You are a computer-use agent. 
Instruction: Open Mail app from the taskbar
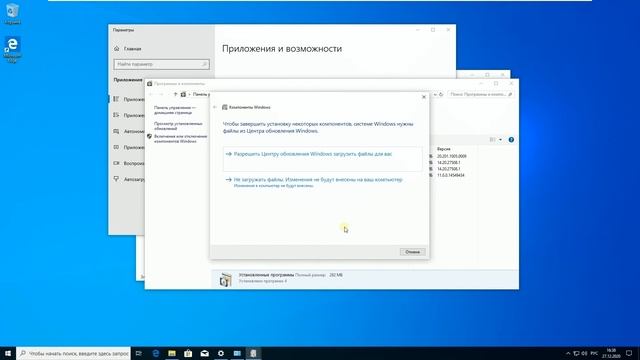coord(204,353)
